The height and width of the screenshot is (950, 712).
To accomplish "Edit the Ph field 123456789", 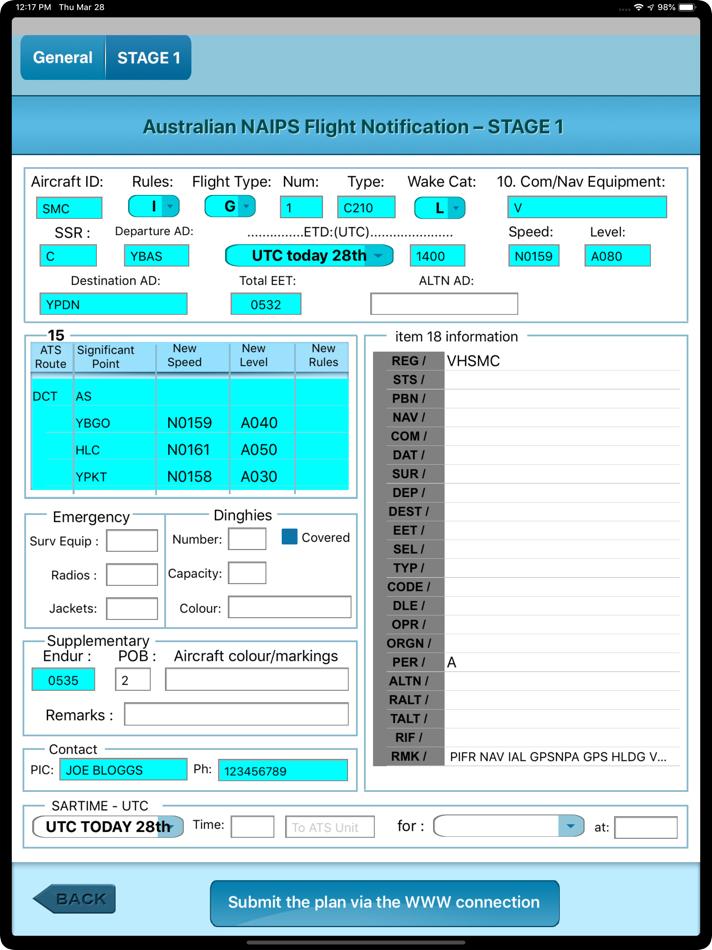I will [283, 770].
